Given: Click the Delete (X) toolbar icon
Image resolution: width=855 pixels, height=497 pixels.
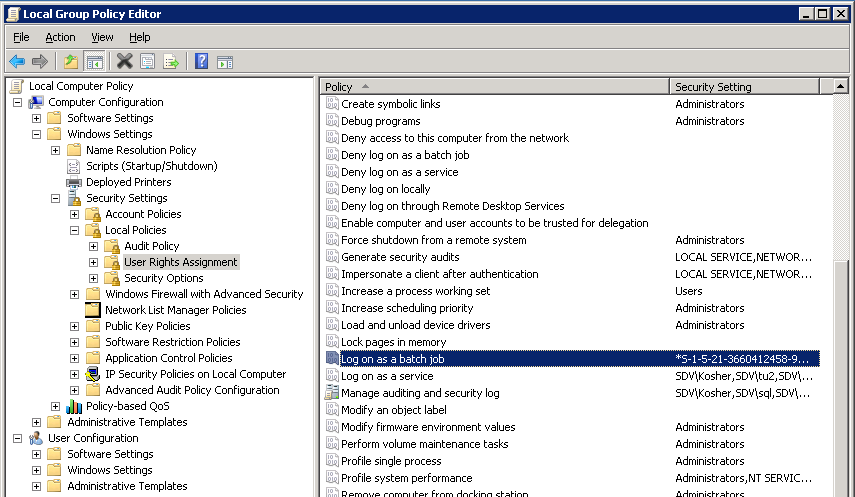Looking at the screenshot, I should 124,62.
